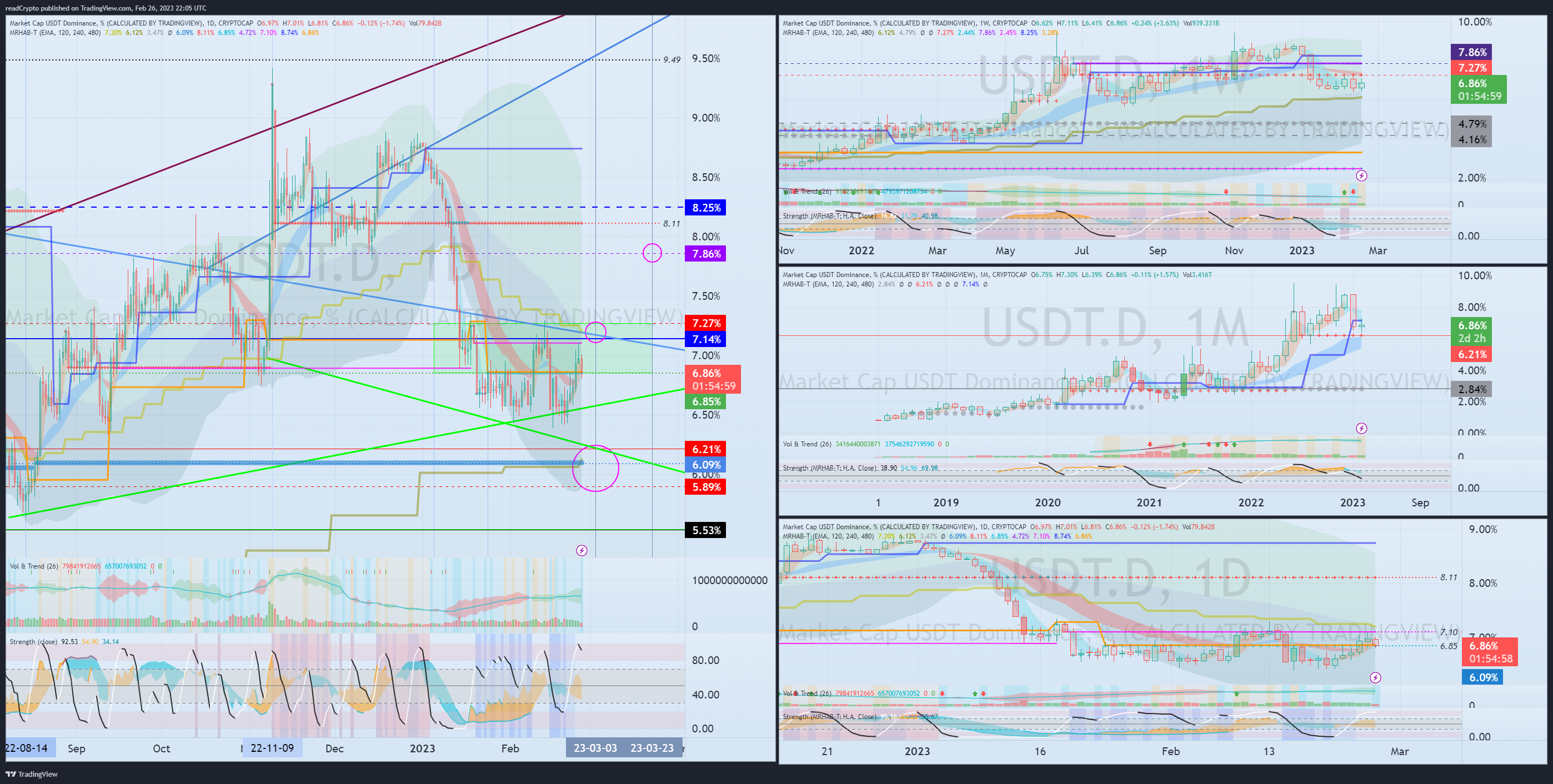
Task: Click the lightning event icon on main chart
Action: click(x=581, y=550)
